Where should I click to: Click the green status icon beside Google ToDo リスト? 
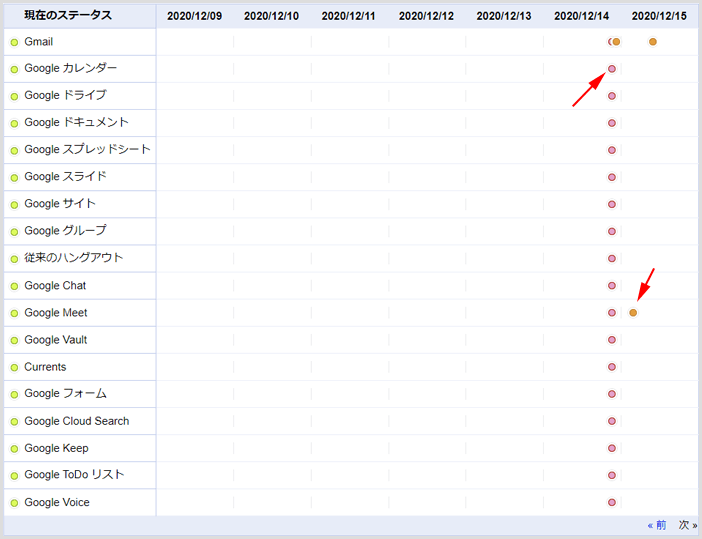click(x=14, y=475)
